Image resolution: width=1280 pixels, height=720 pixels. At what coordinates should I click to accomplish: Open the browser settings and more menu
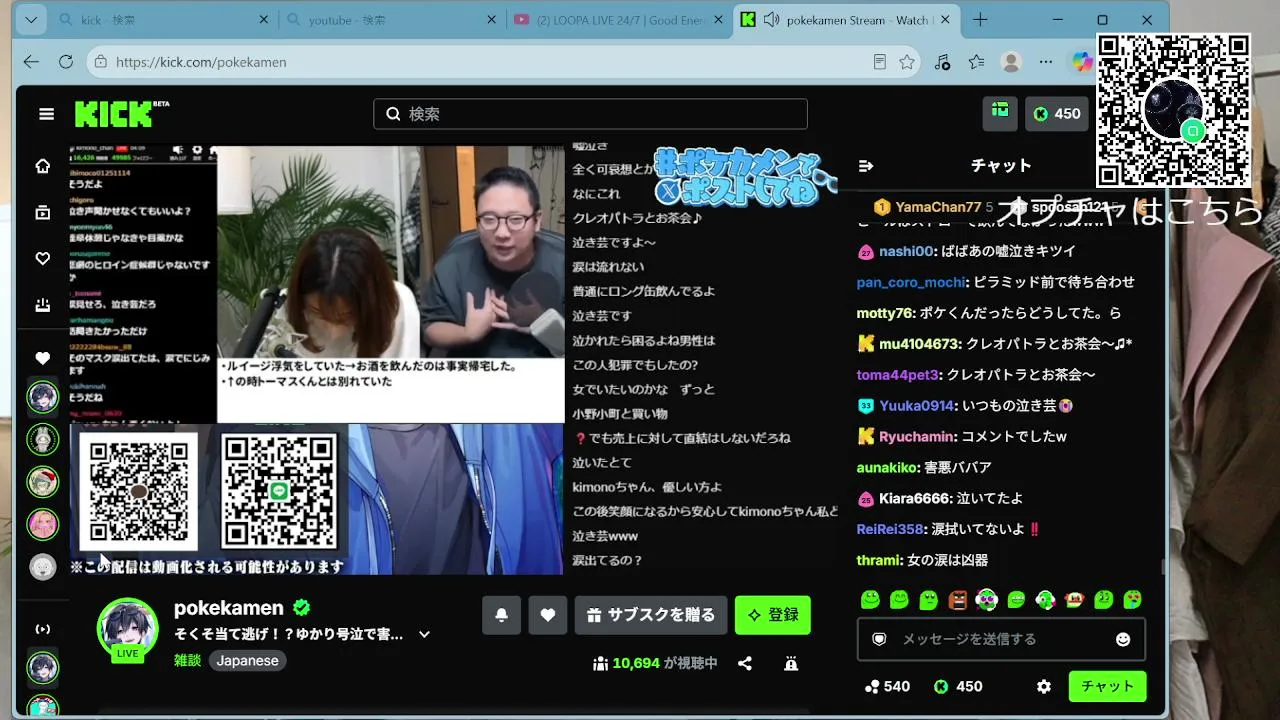click(1046, 62)
